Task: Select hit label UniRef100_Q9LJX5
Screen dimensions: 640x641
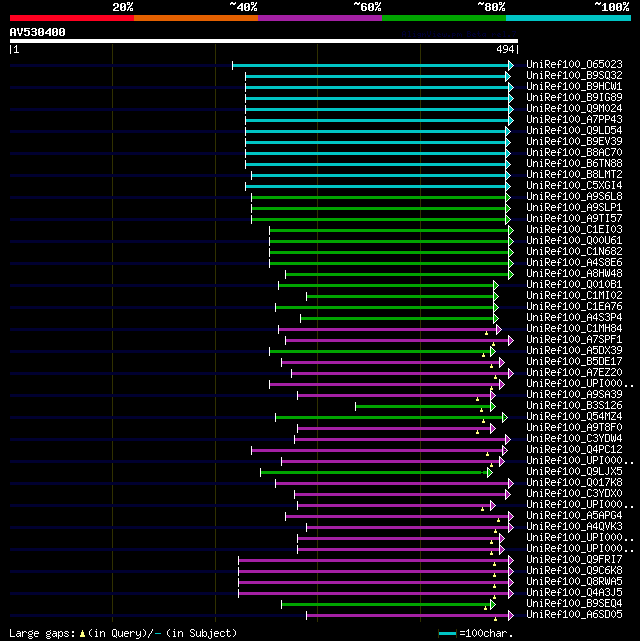Action: 574,472
